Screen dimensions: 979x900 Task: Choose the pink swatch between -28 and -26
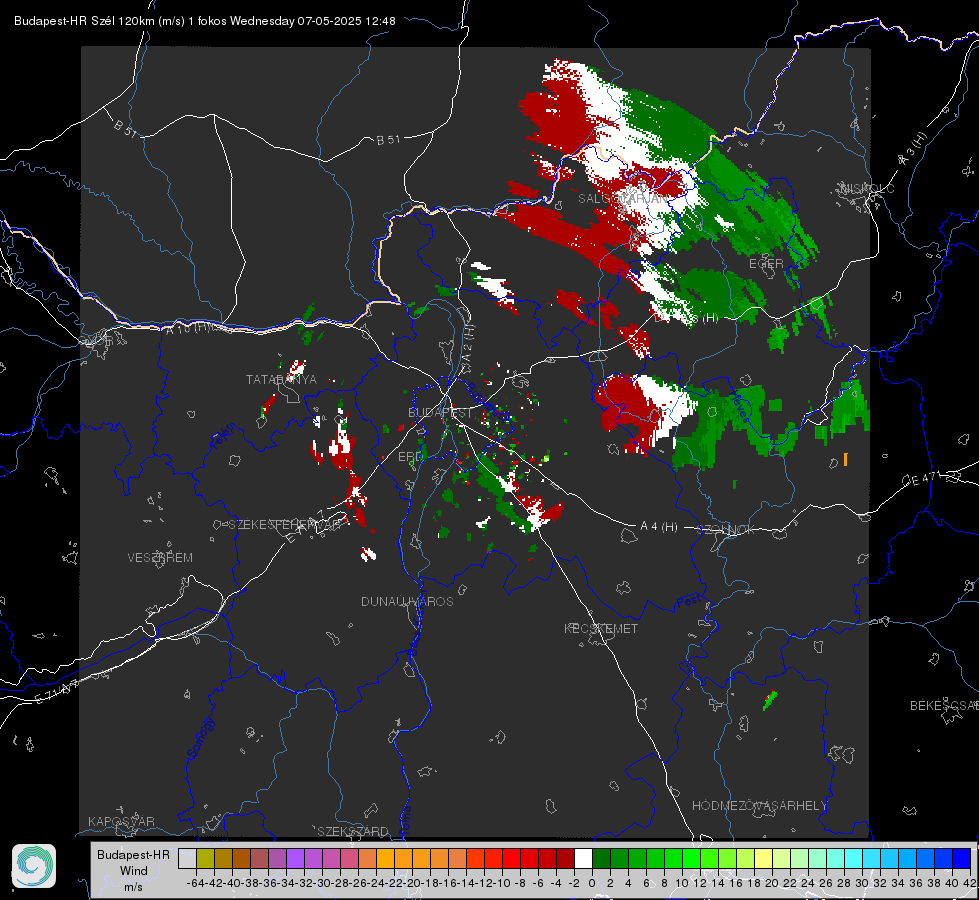click(x=349, y=859)
